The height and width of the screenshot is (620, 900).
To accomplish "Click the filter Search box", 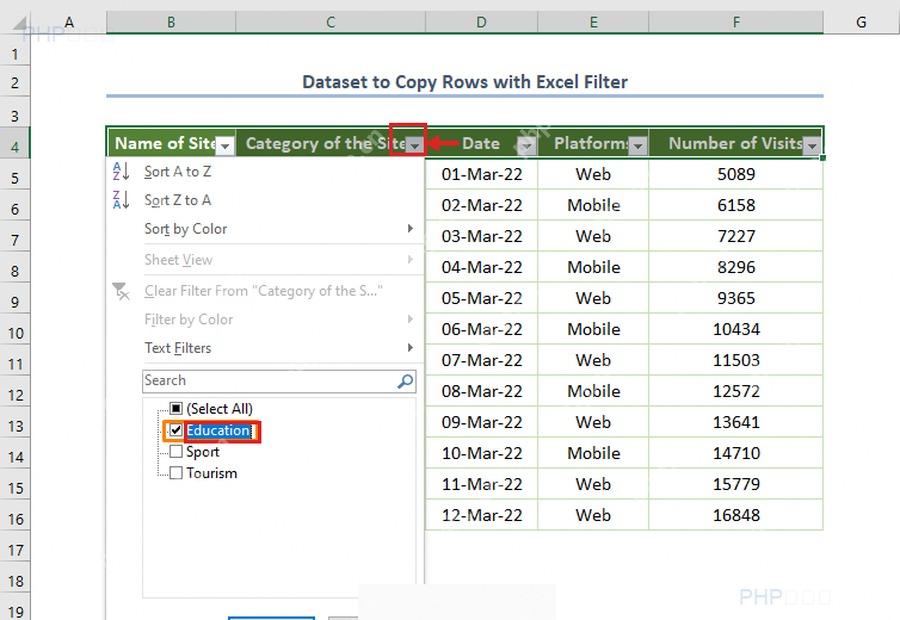I will tap(279, 381).
